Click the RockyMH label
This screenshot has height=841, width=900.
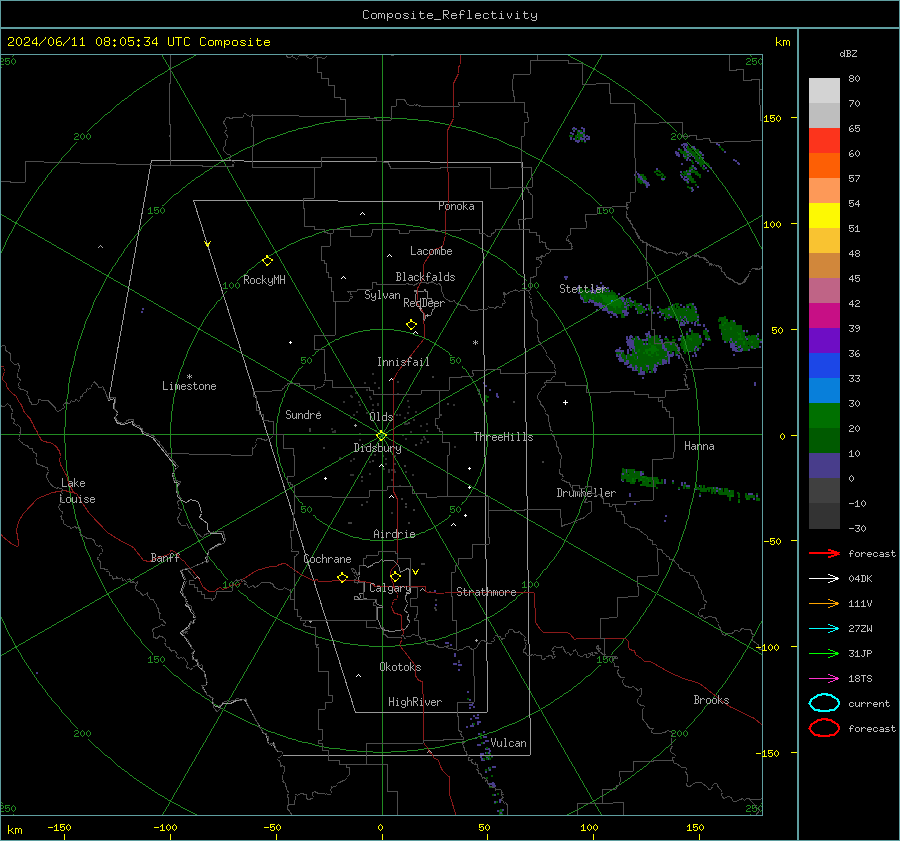pyautogui.click(x=264, y=280)
